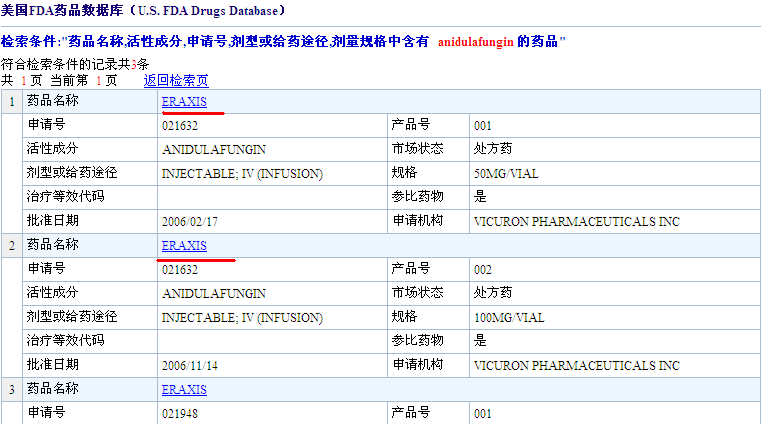Open the 返回检索页 link
The width and height of the screenshot is (761, 424).
pos(176,81)
